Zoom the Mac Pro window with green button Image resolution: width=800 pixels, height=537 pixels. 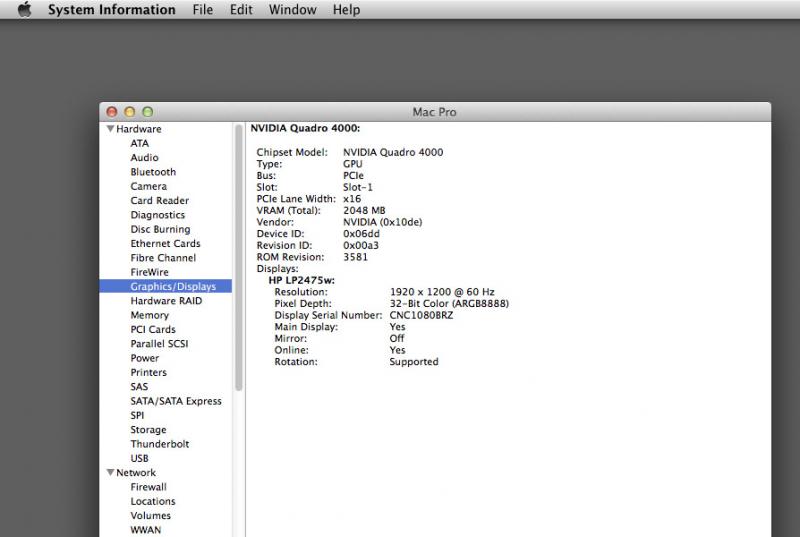147,112
